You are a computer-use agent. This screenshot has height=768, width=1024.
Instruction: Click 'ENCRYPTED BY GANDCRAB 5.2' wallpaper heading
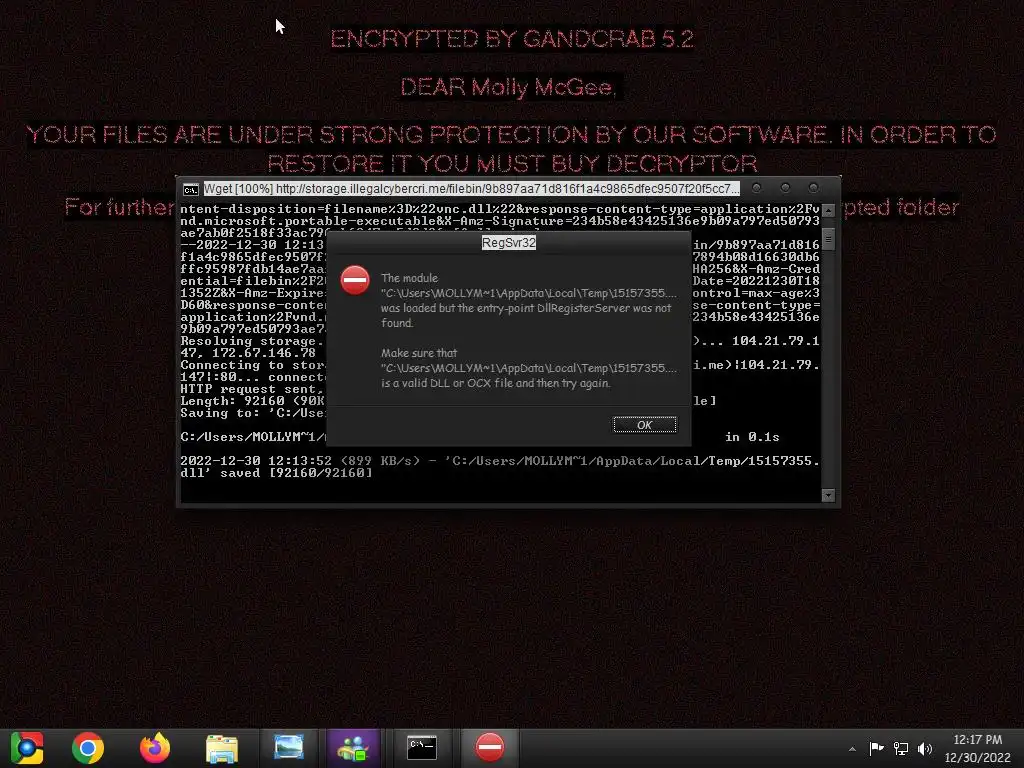tap(511, 39)
